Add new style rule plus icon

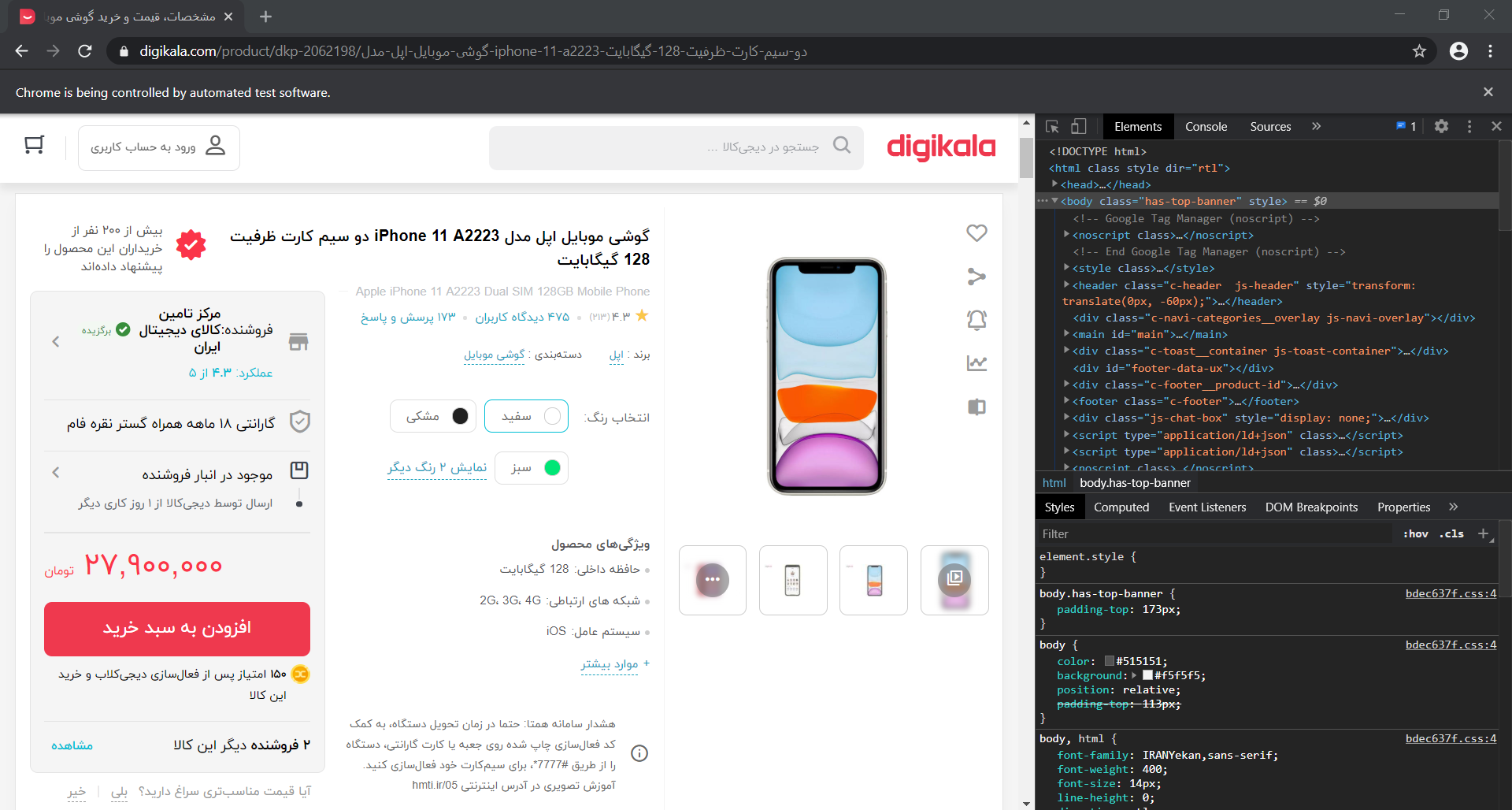pyautogui.click(x=1483, y=533)
